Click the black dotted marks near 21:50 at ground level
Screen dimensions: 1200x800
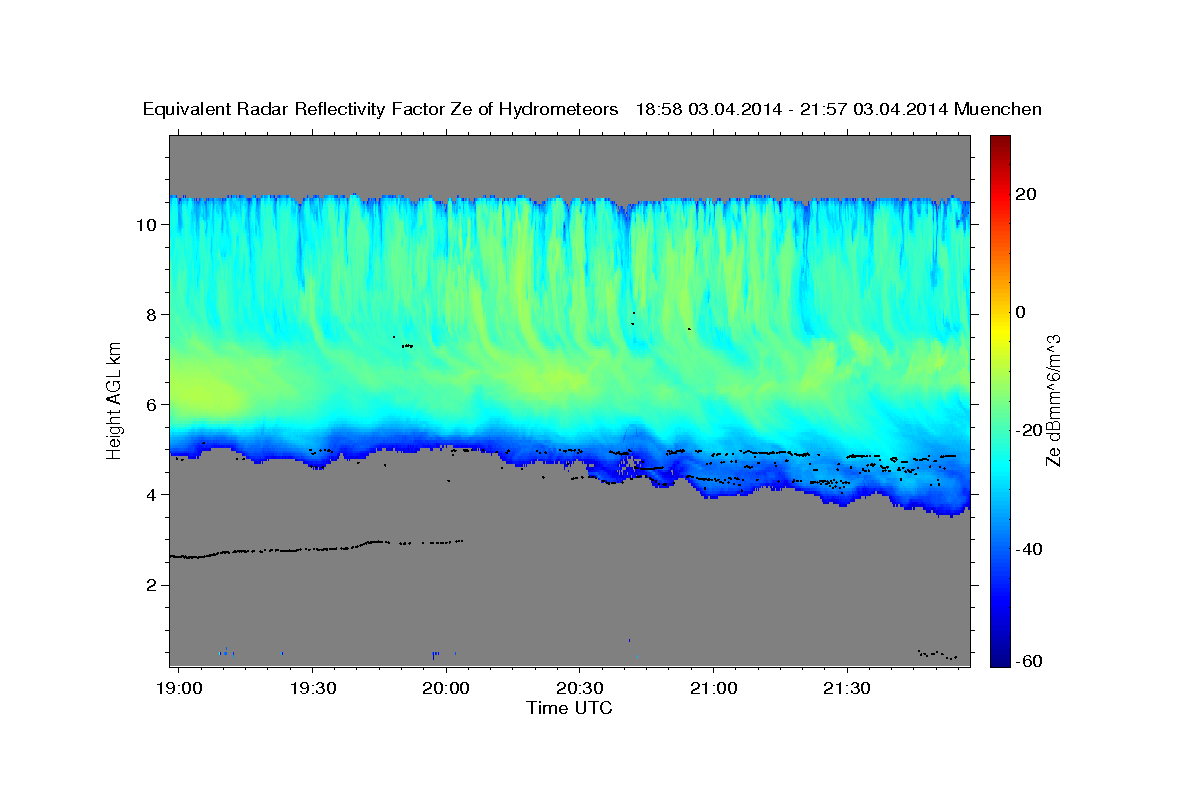pyautogui.click(x=938, y=654)
